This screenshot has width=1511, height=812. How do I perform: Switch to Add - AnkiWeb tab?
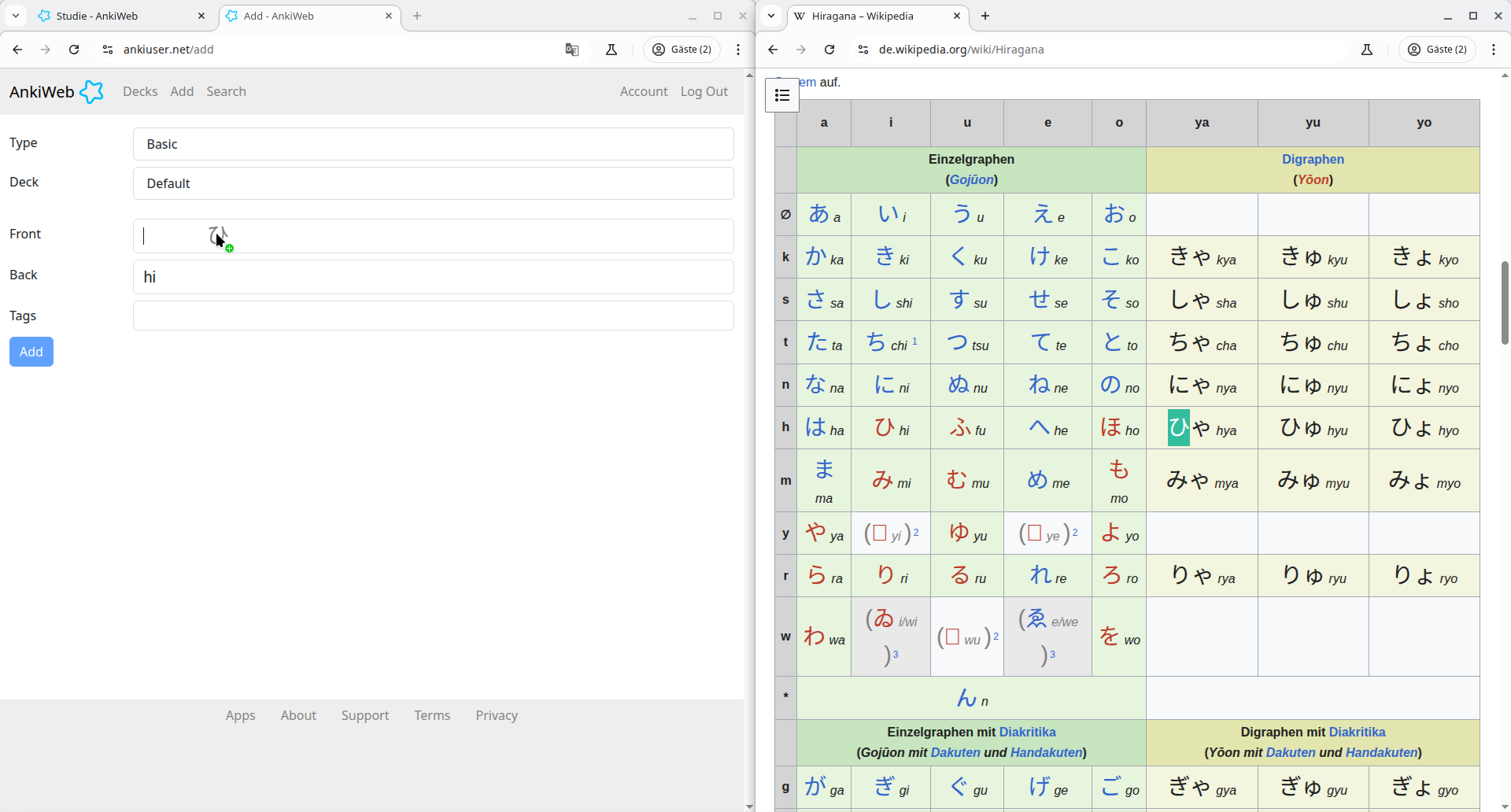[310, 16]
